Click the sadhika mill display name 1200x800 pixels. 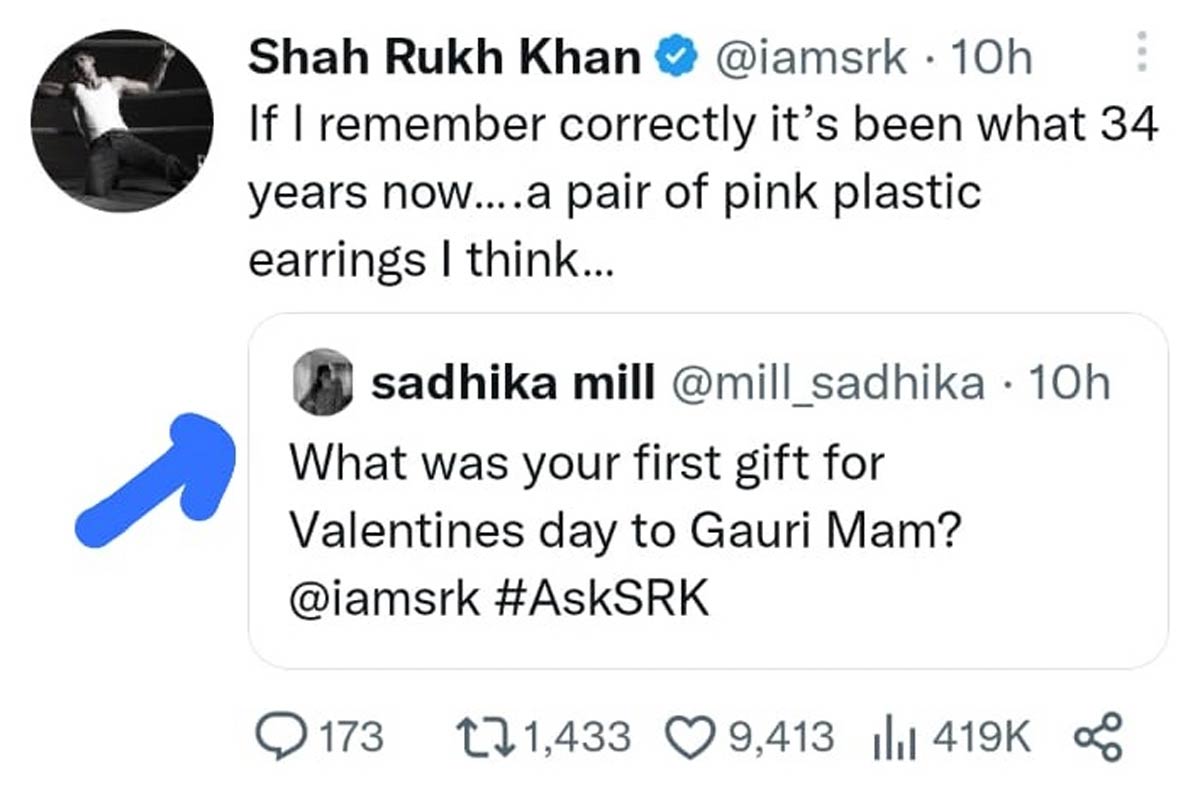click(x=512, y=384)
